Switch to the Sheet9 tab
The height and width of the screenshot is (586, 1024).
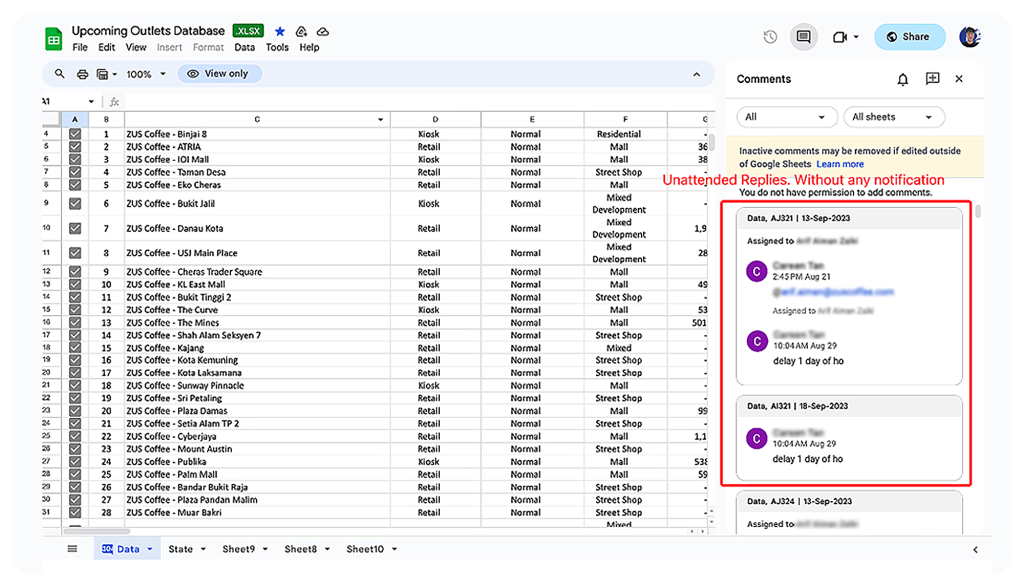pos(238,549)
